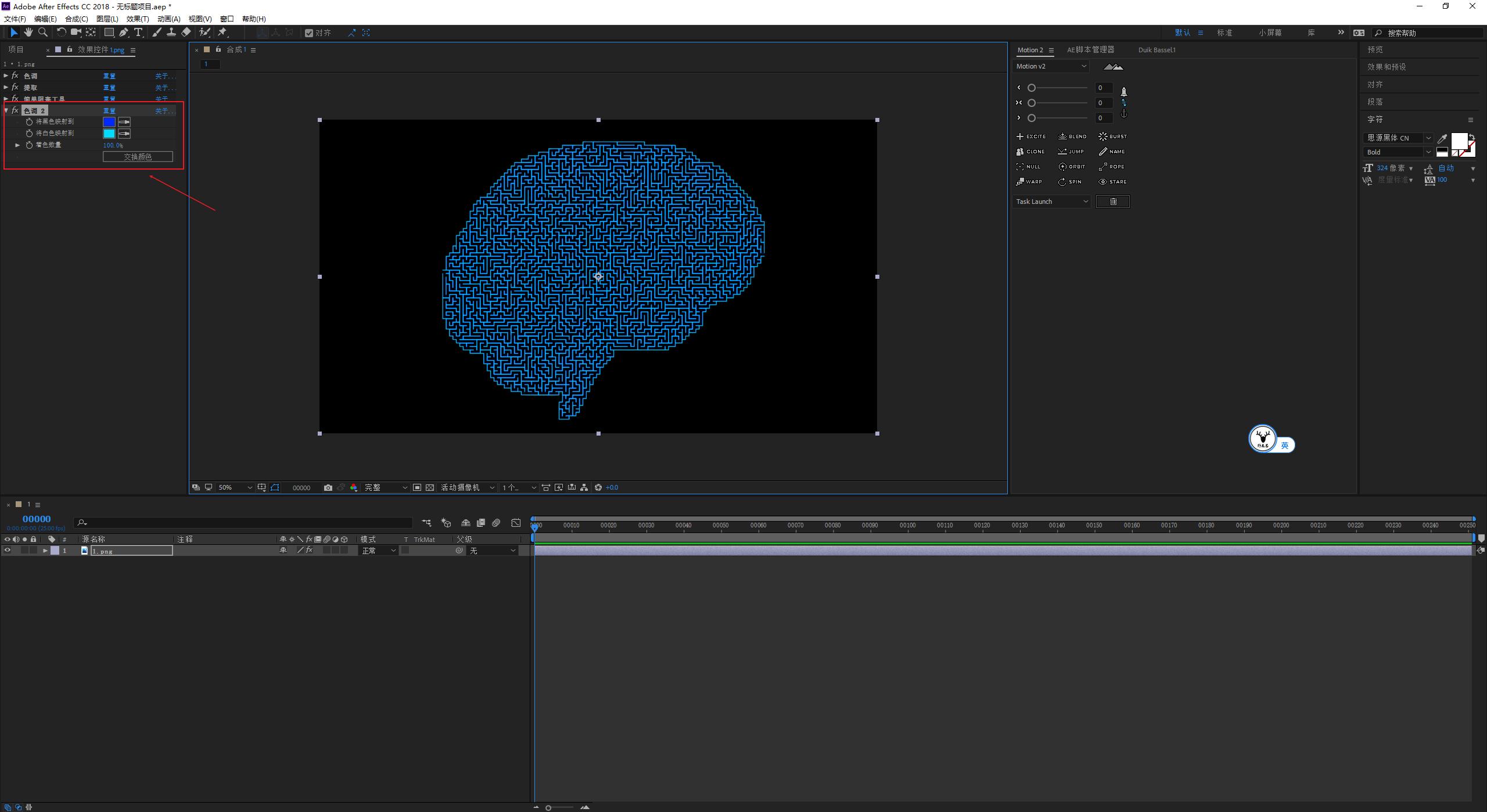1487x812 pixels.
Task: Open the Task Launch dropdown
Action: click(x=1052, y=202)
